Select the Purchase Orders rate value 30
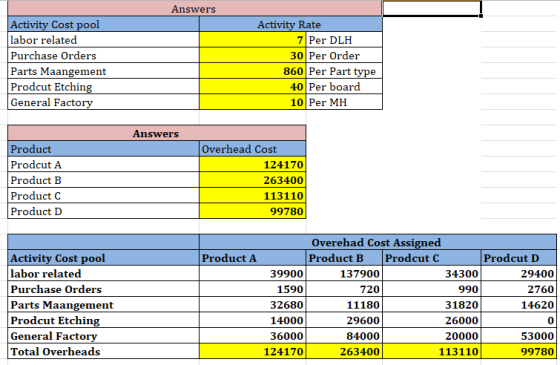 point(252,55)
